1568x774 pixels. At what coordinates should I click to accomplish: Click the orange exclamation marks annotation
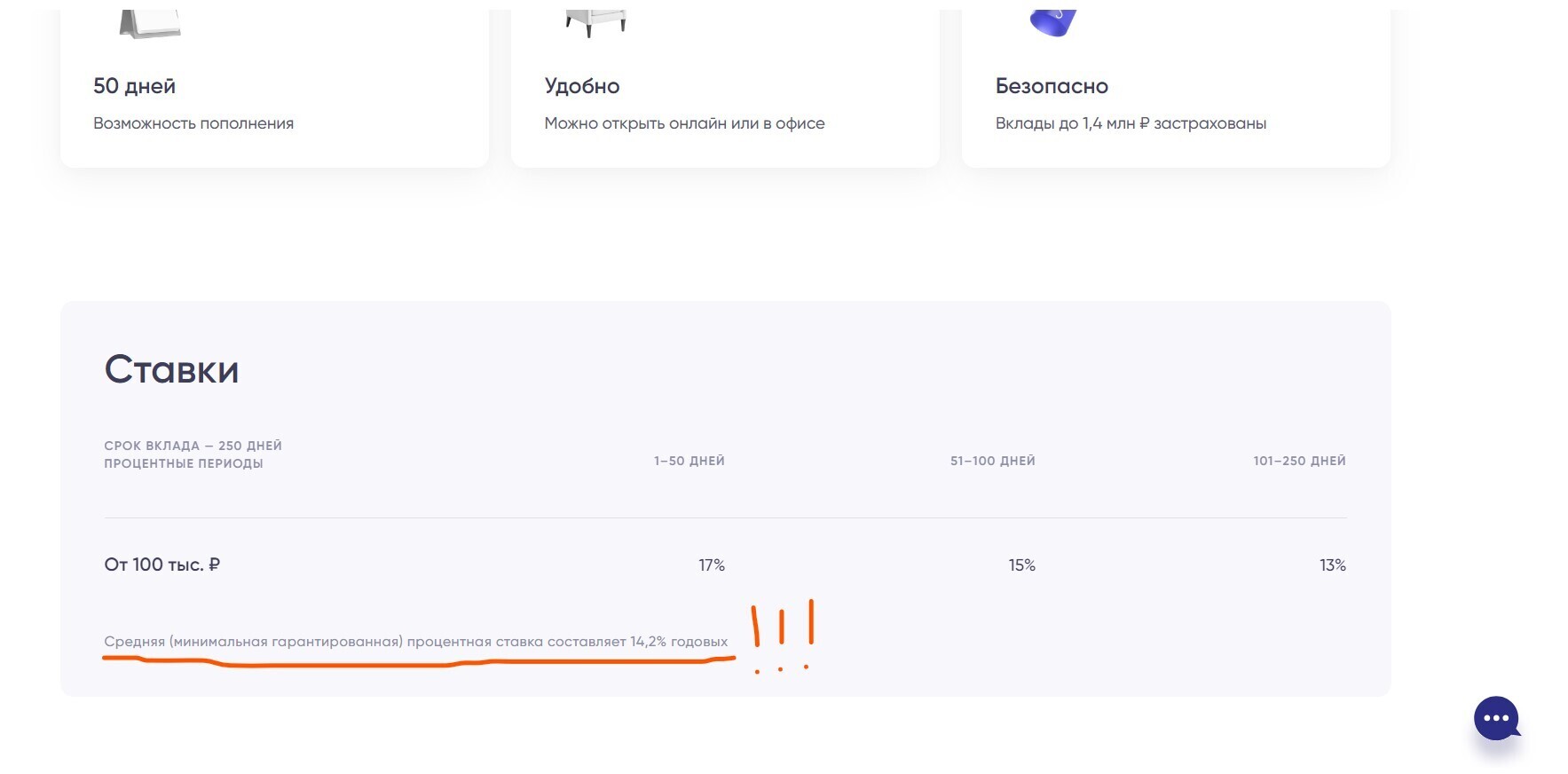point(783,634)
